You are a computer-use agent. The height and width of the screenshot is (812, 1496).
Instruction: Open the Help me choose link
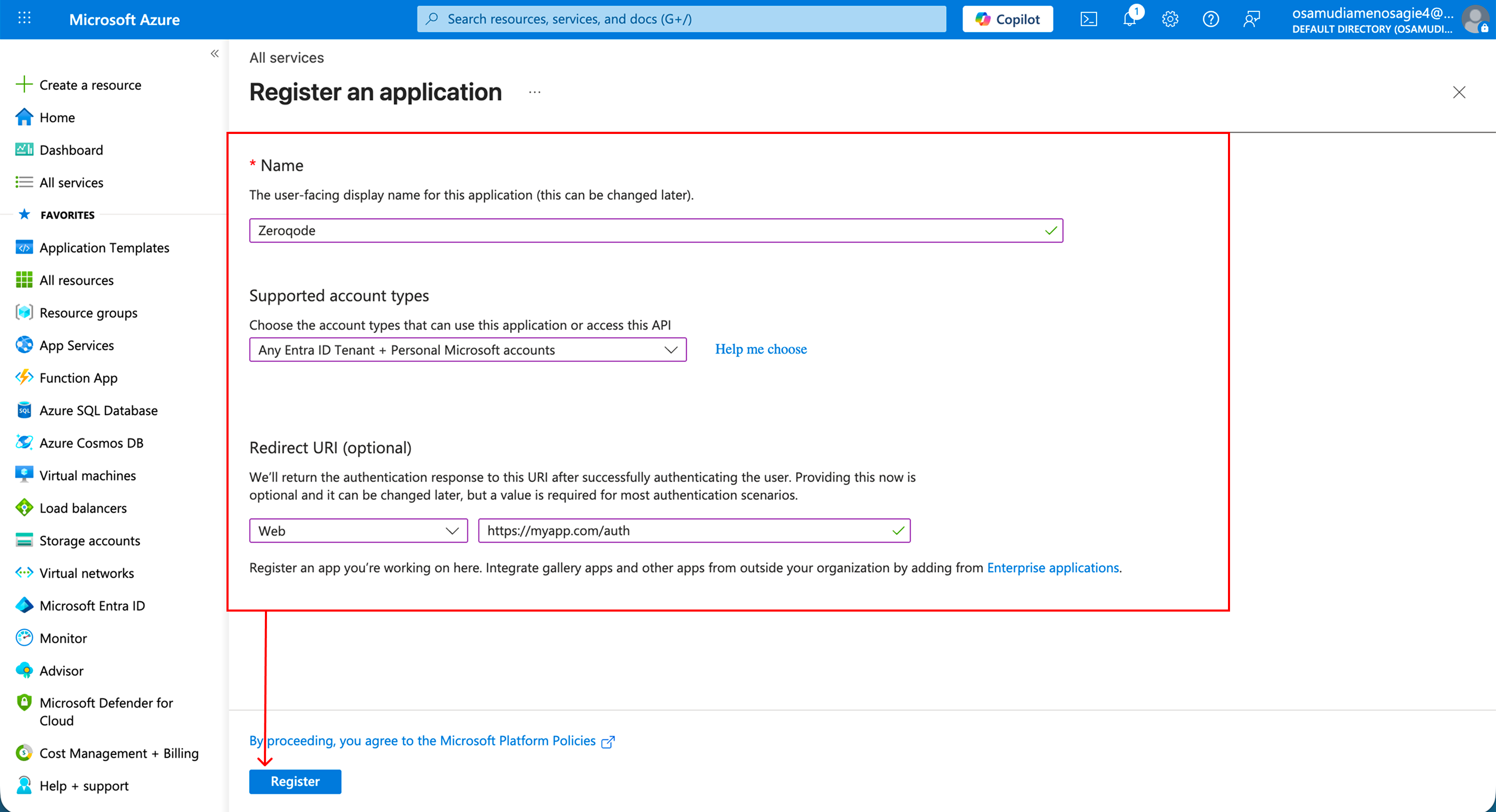tap(761, 349)
